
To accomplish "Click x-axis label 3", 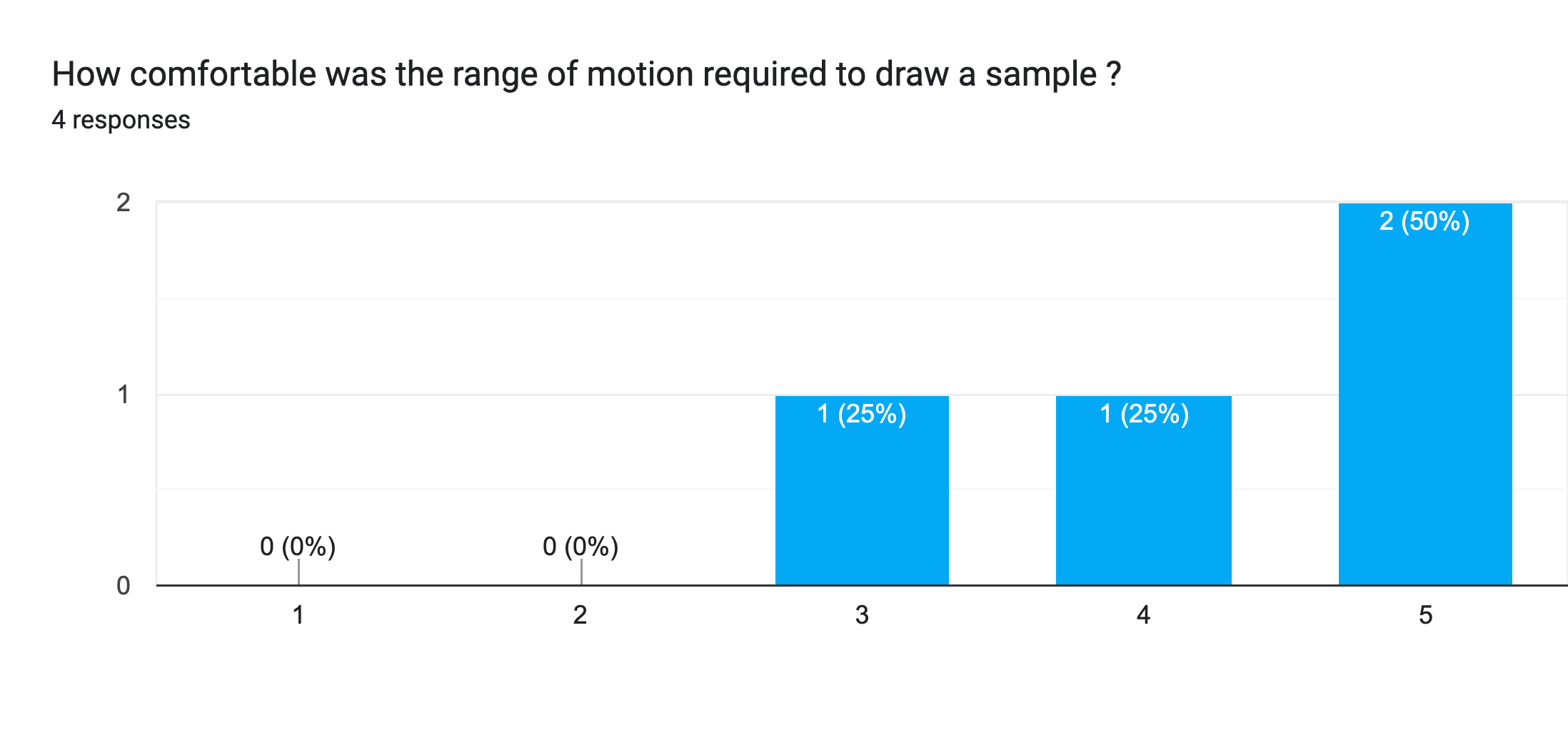I will 862,615.
